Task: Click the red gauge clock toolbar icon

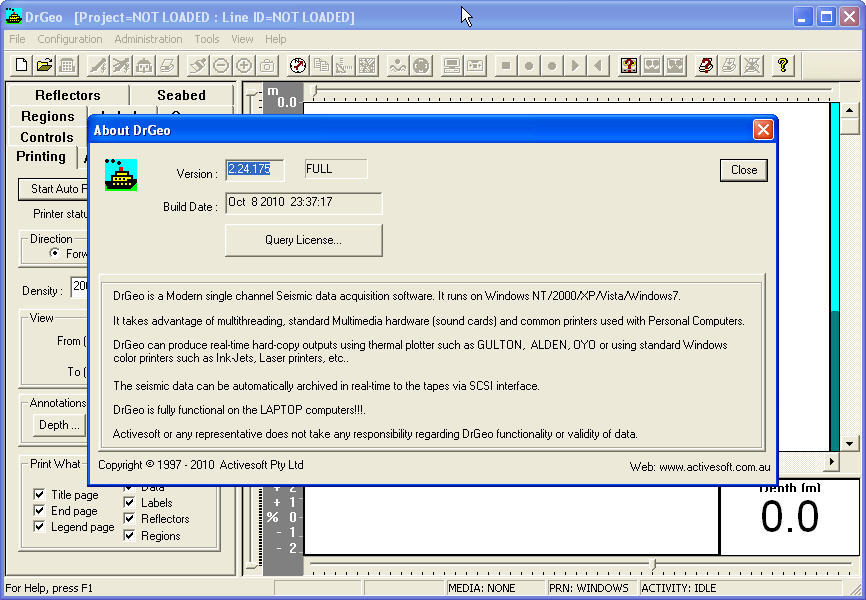Action: (298, 65)
